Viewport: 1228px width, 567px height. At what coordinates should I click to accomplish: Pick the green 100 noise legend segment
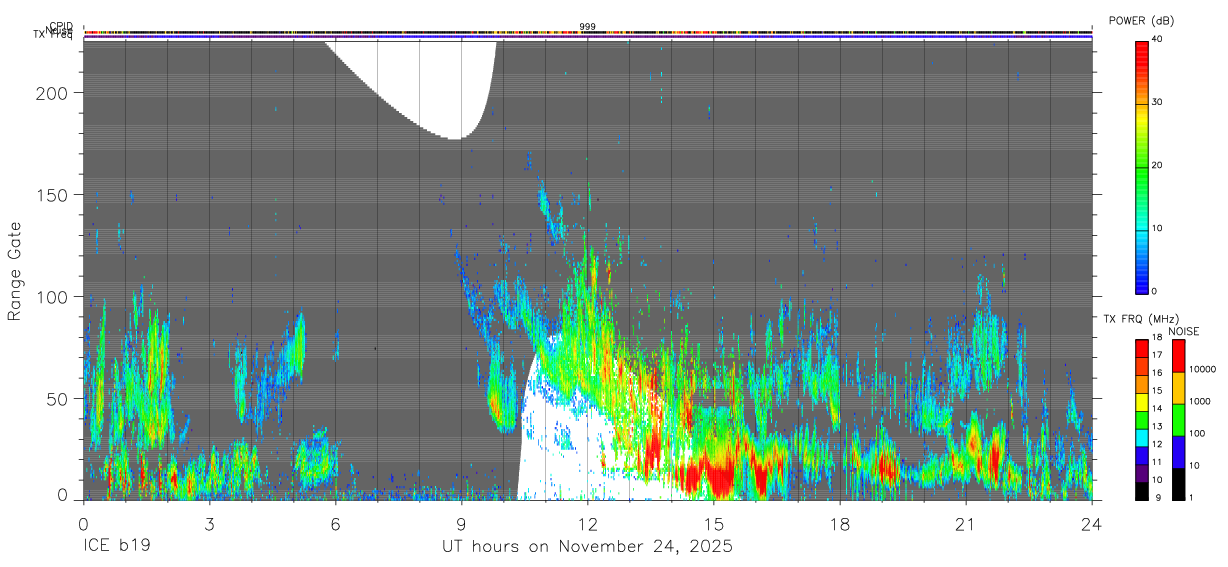tap(1177, 420)
